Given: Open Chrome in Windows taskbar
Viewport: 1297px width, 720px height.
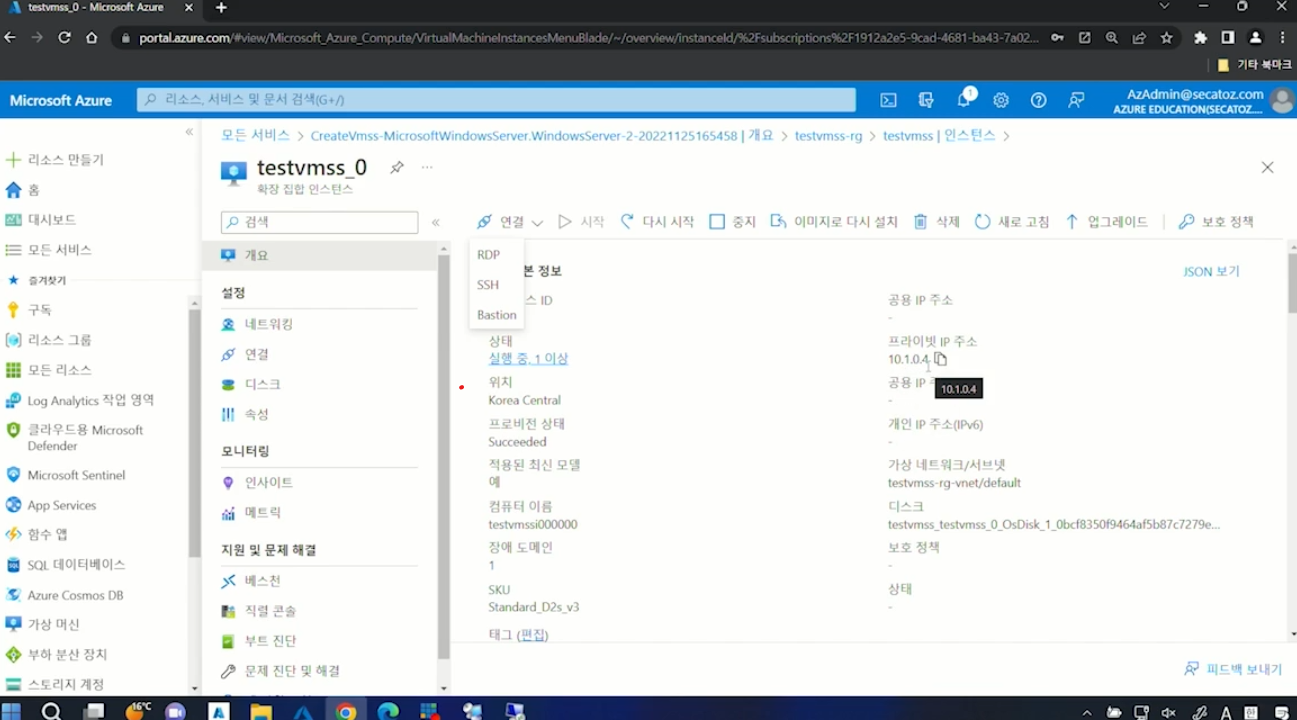Looking at the screenshot, I should 345,711.
